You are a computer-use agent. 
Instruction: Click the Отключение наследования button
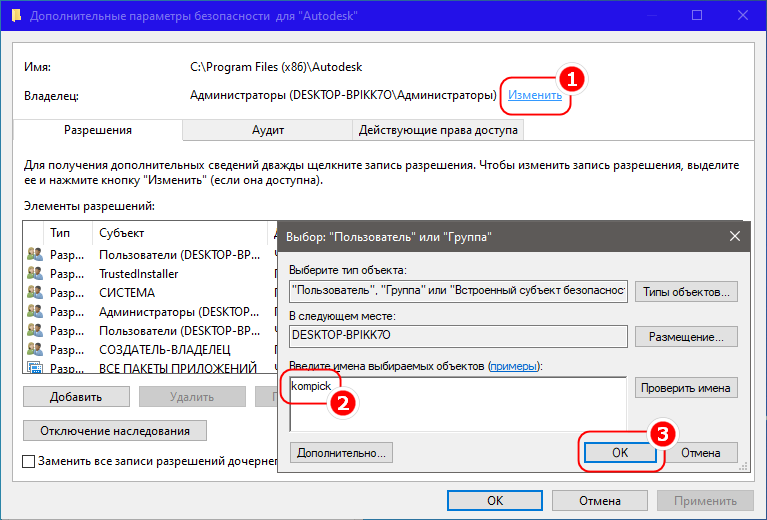pyautogui.click(x=115, y=430)
